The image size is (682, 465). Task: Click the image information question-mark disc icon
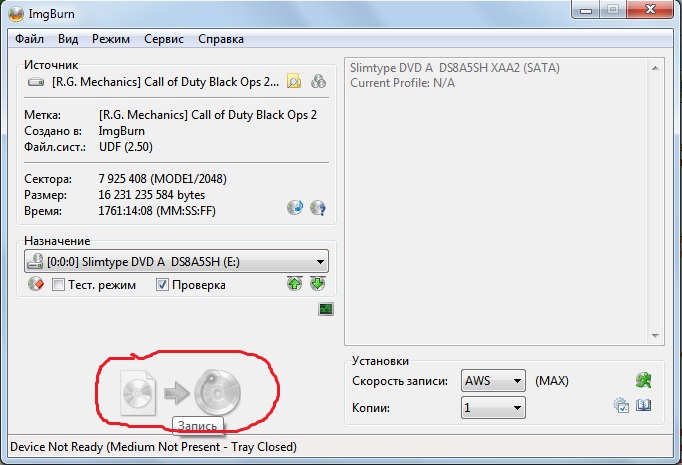tap(318, 207)
